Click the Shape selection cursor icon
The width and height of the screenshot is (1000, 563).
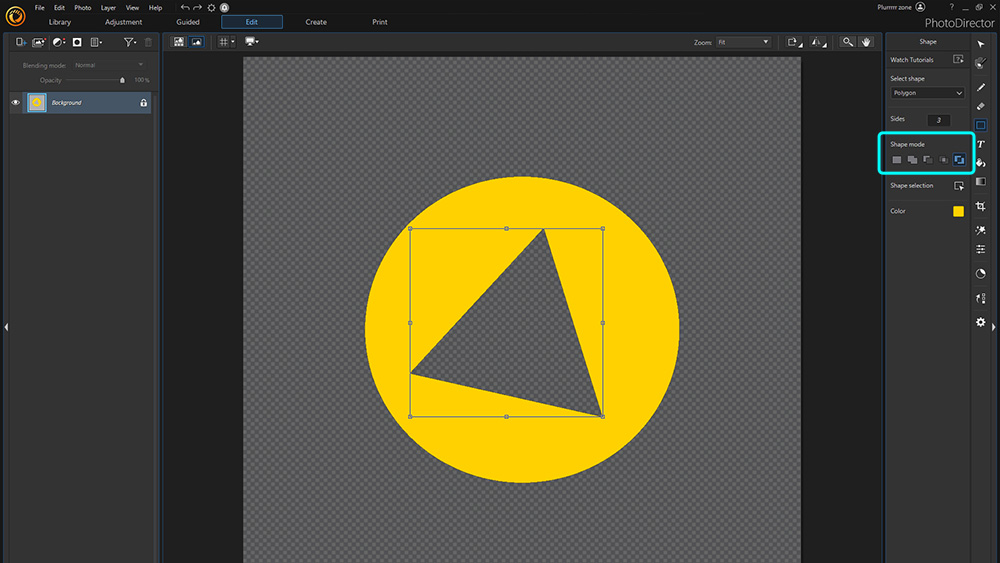pyautogui.click(x=959, y=186)
